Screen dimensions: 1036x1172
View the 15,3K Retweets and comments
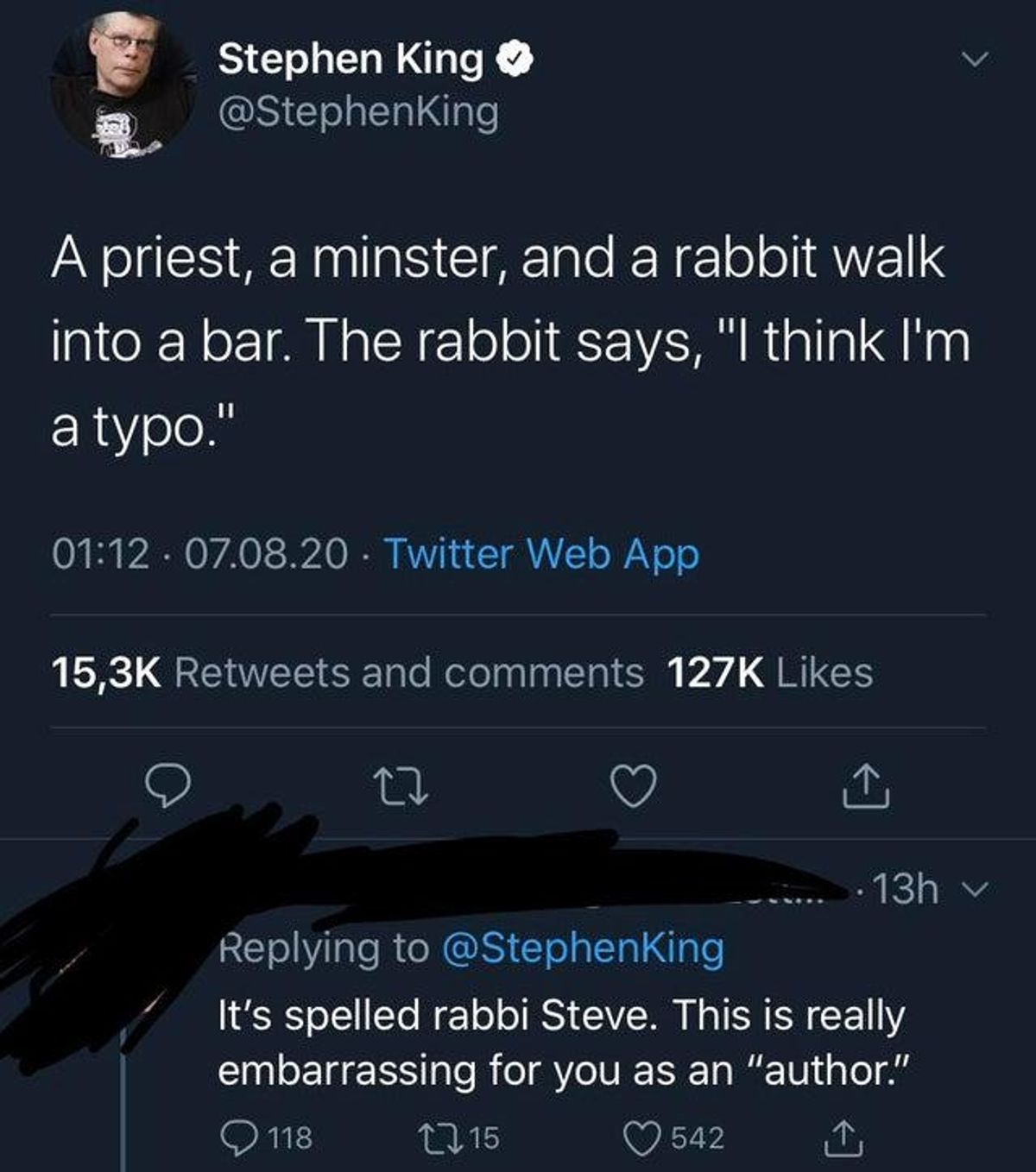point(348,672)
